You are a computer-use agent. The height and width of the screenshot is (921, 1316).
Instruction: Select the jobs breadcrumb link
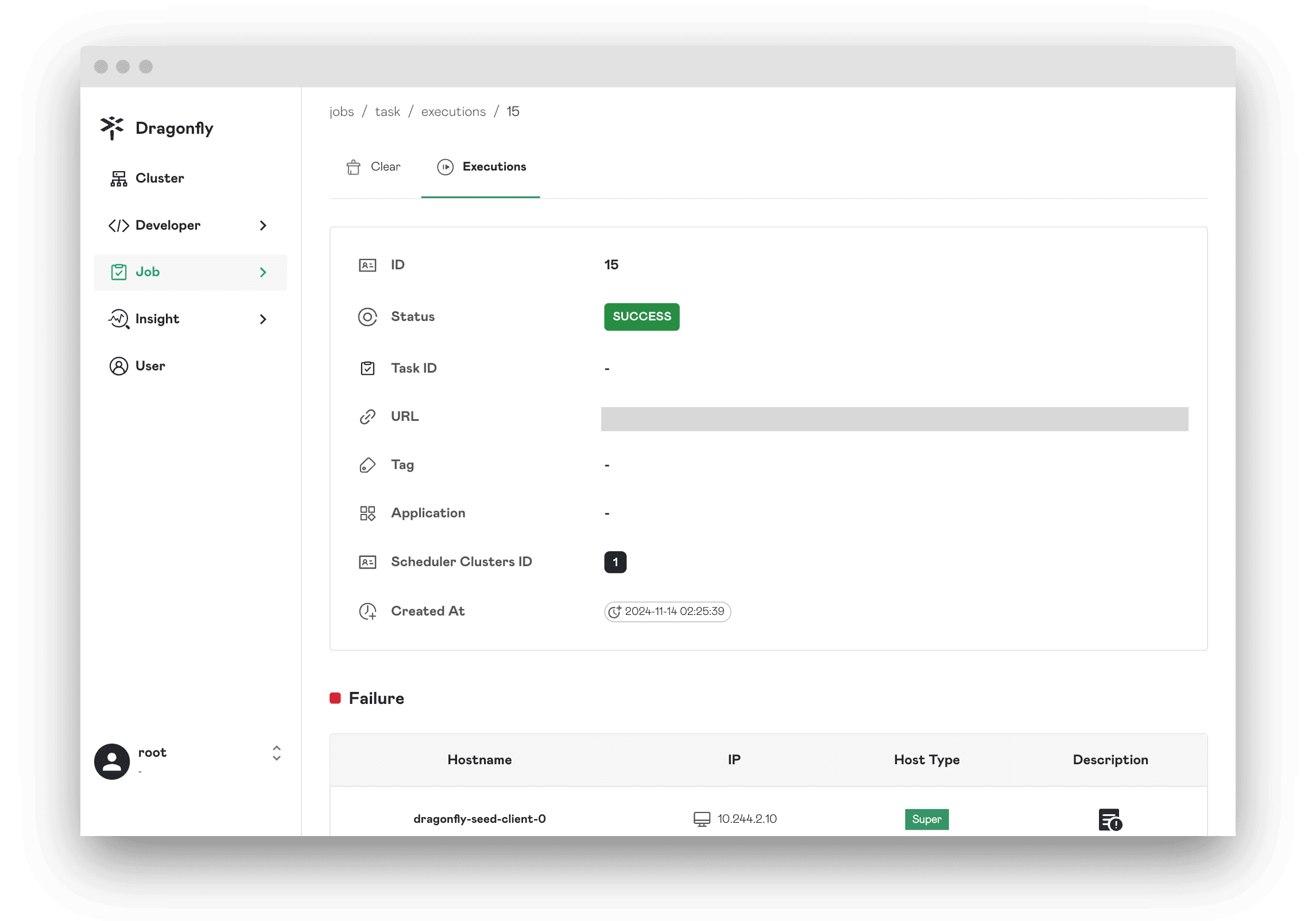341,112
